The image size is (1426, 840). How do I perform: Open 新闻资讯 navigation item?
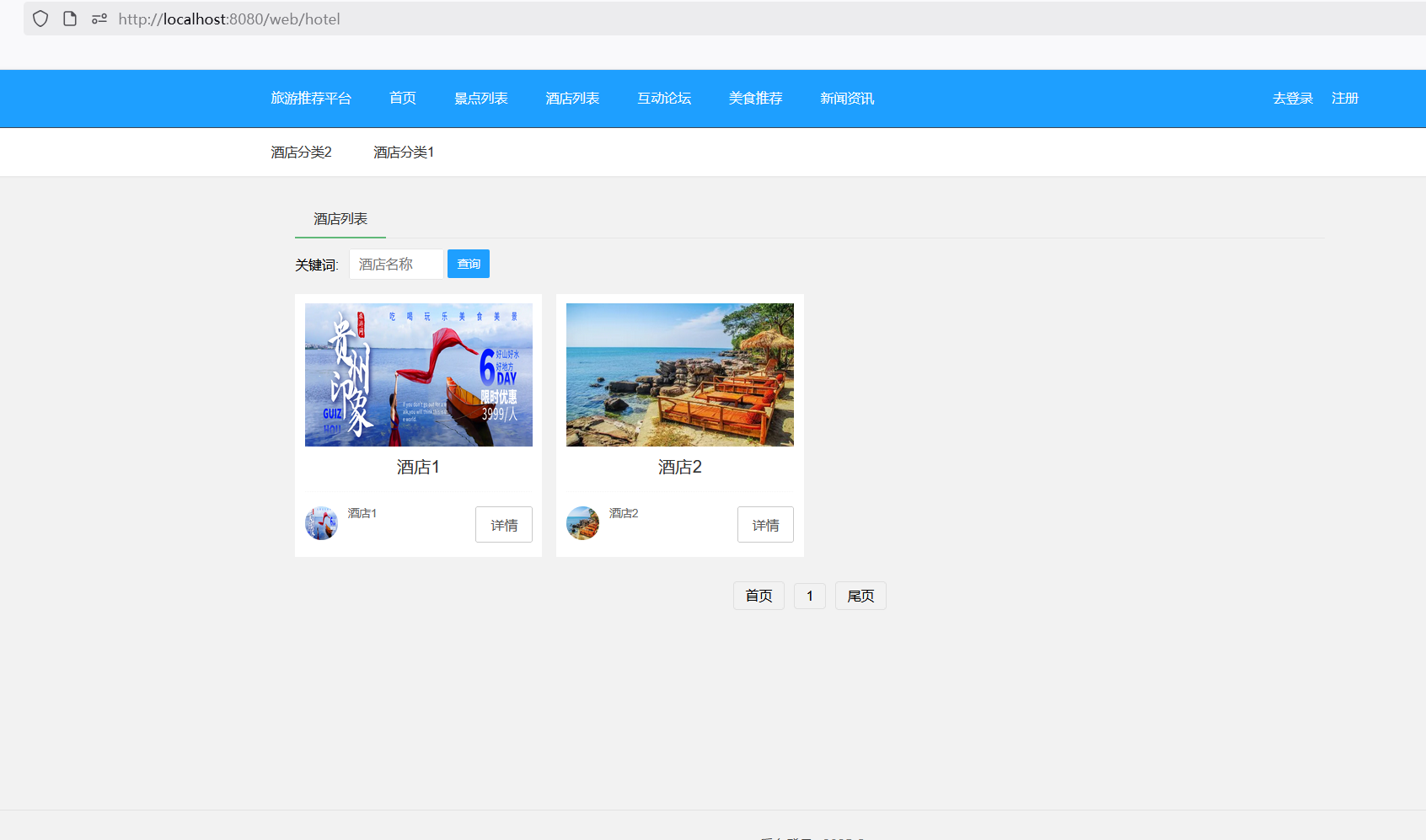click(x=847, y=99)
